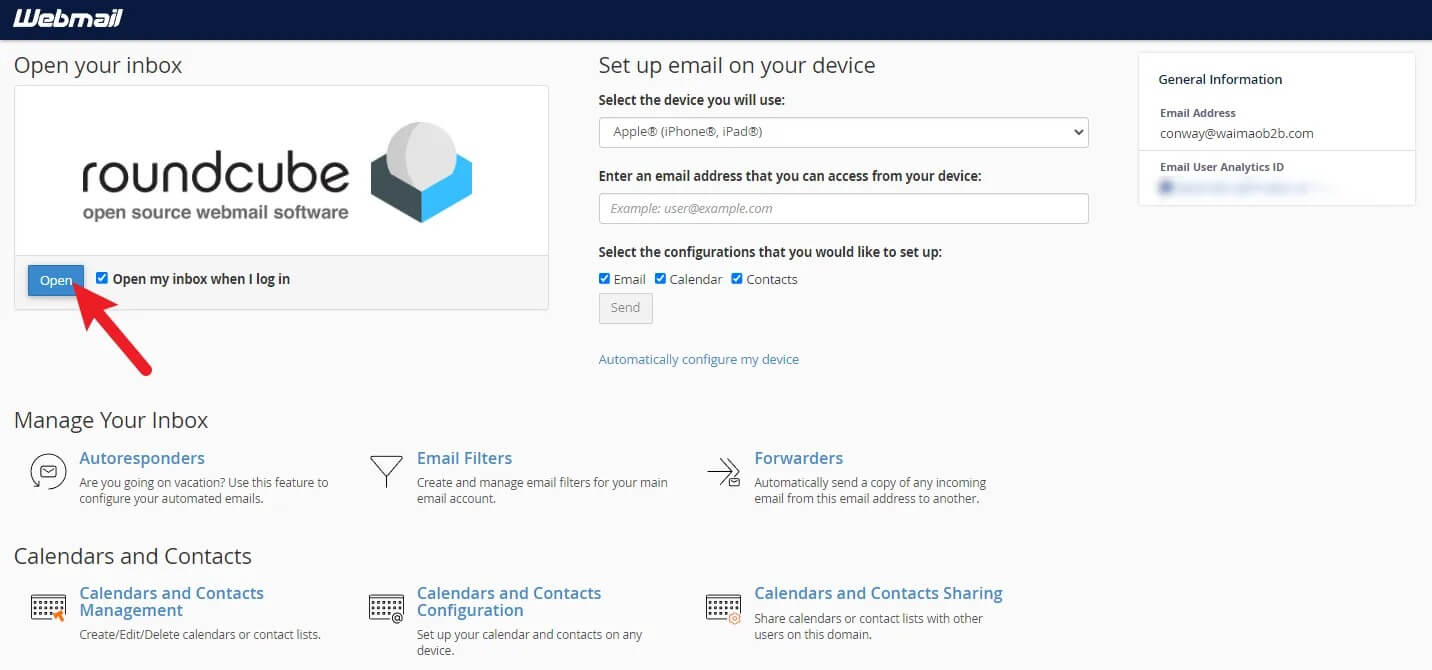
Task: Click the Webmail logo in header
Action: [x=69, y=18]
